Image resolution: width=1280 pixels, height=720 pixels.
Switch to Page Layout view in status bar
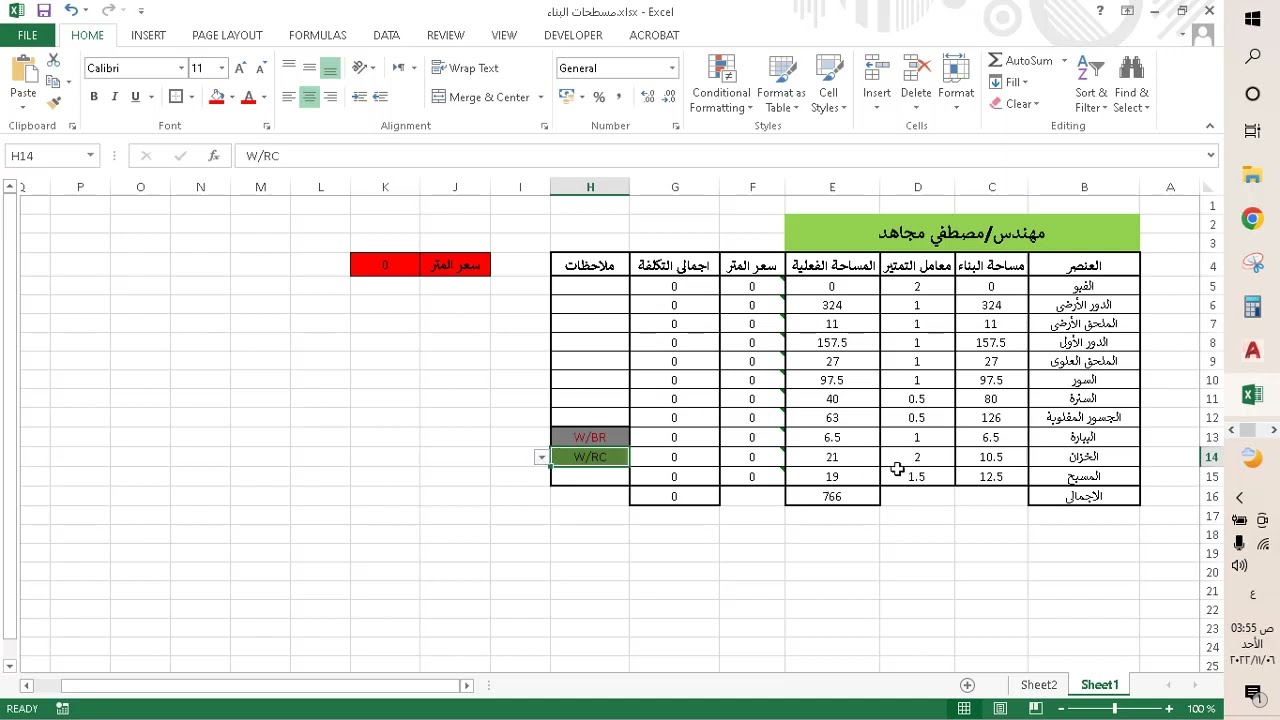pos(1000,709)
